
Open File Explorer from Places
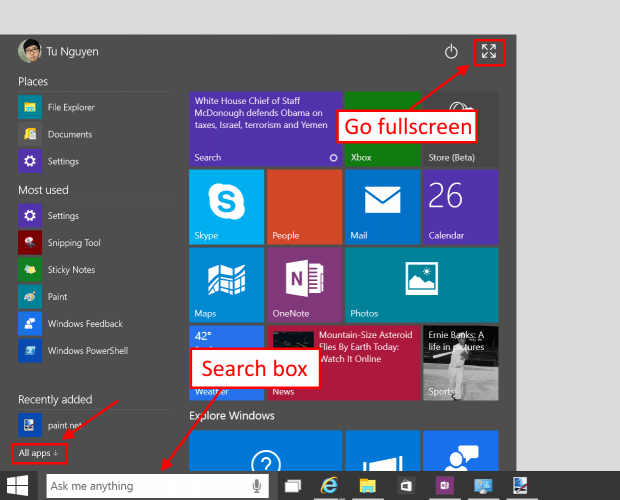click(94, 107)
